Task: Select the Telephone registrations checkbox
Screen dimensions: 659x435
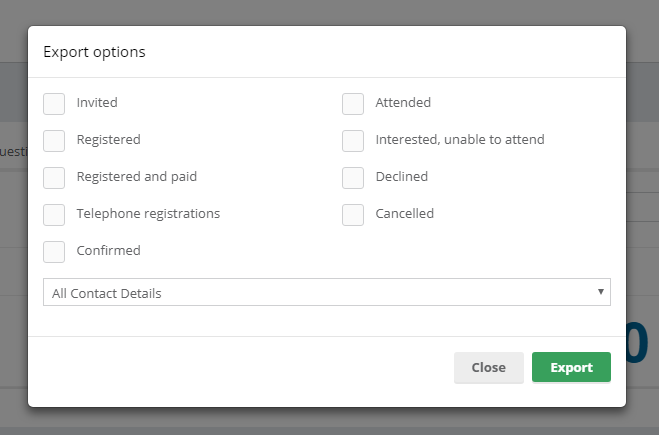Action: pos(54,215)
